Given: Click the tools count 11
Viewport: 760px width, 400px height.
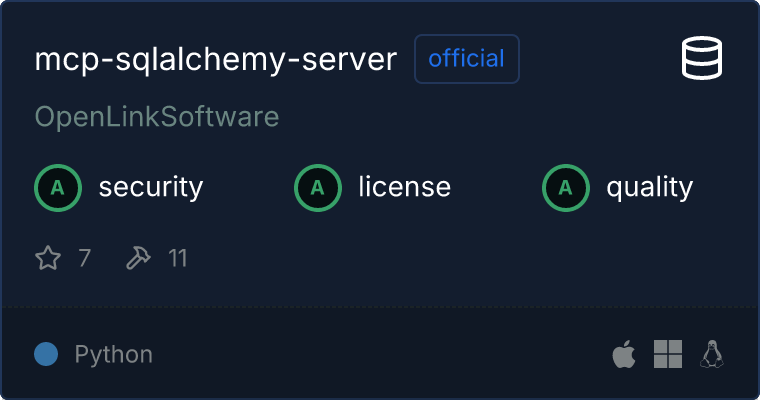Looking at the screenshot, I should coord(177,259).
